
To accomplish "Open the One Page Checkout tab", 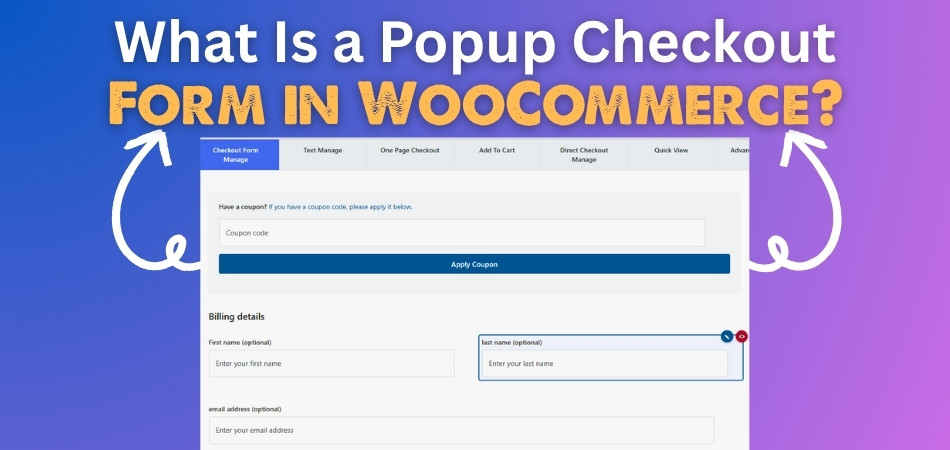I will (x=410, y=154).
